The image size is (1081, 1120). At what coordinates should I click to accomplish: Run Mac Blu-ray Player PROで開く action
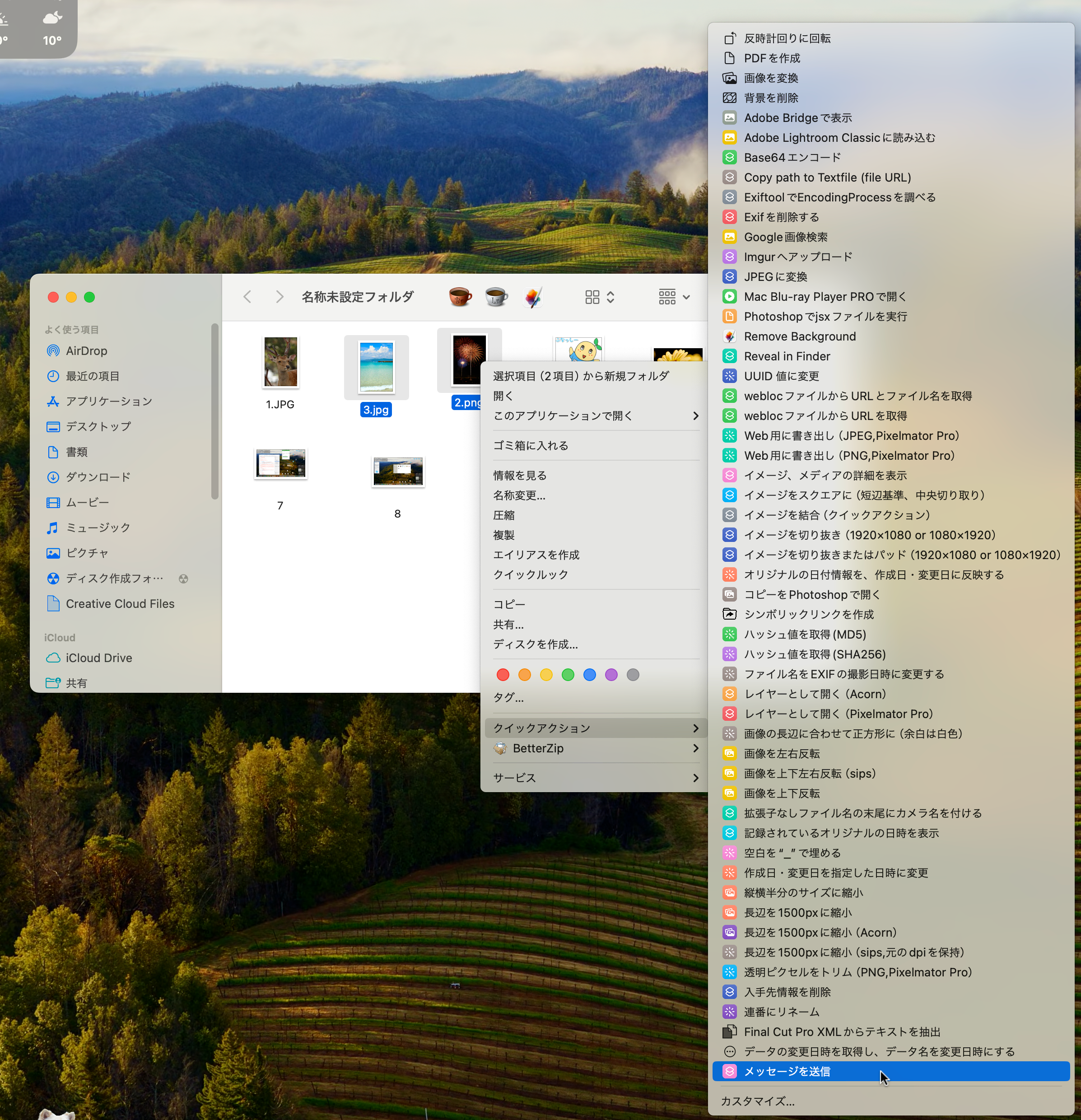coord(825,297)
